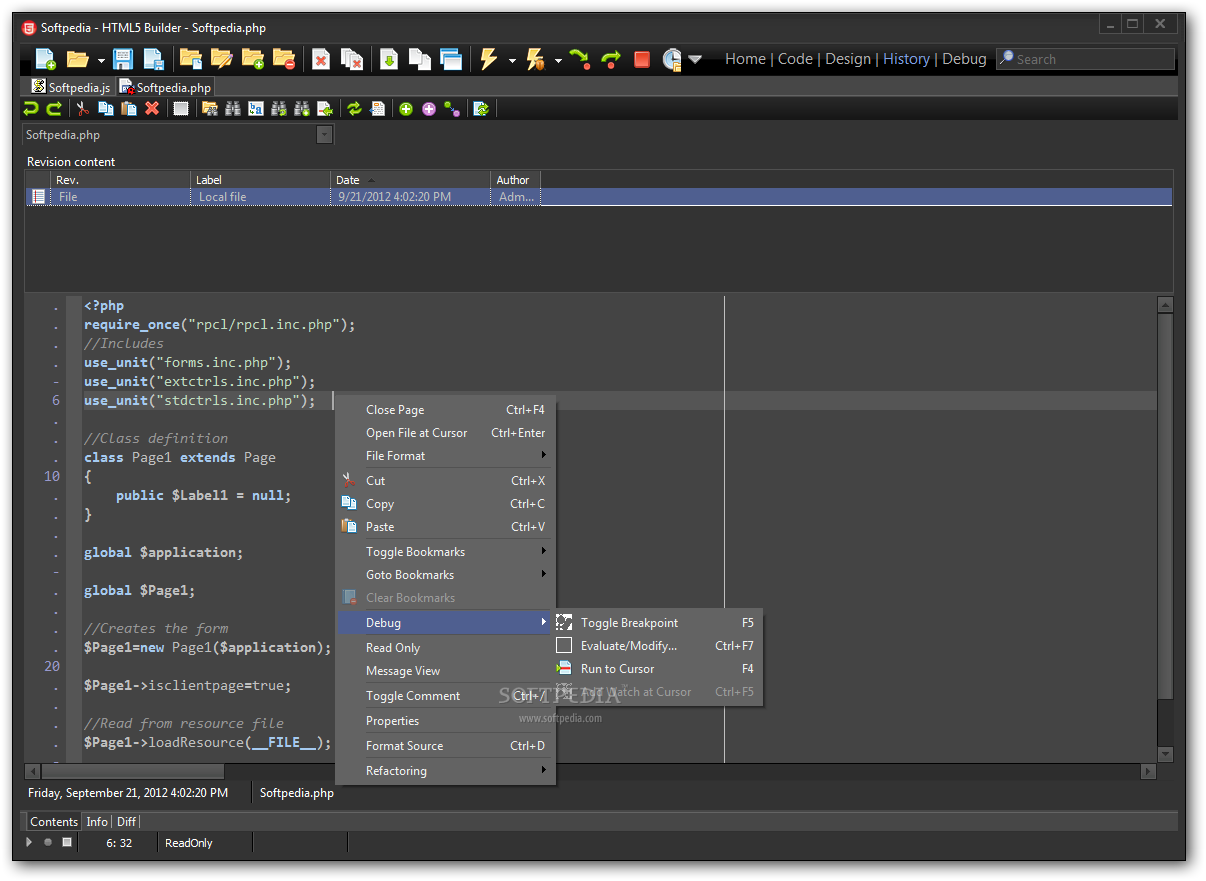Sort revisions by the Date column header
Viewport: 1206px width, 881px height.
[x=410, y=180]
